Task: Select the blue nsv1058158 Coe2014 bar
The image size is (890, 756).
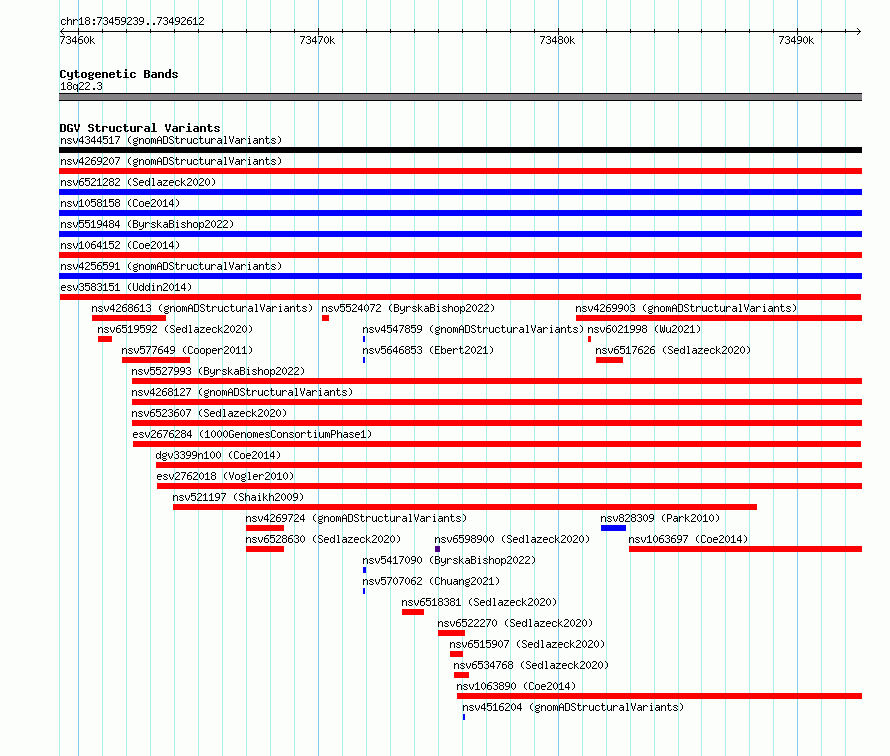Action: pyautogui.click(x=460, y=213)
